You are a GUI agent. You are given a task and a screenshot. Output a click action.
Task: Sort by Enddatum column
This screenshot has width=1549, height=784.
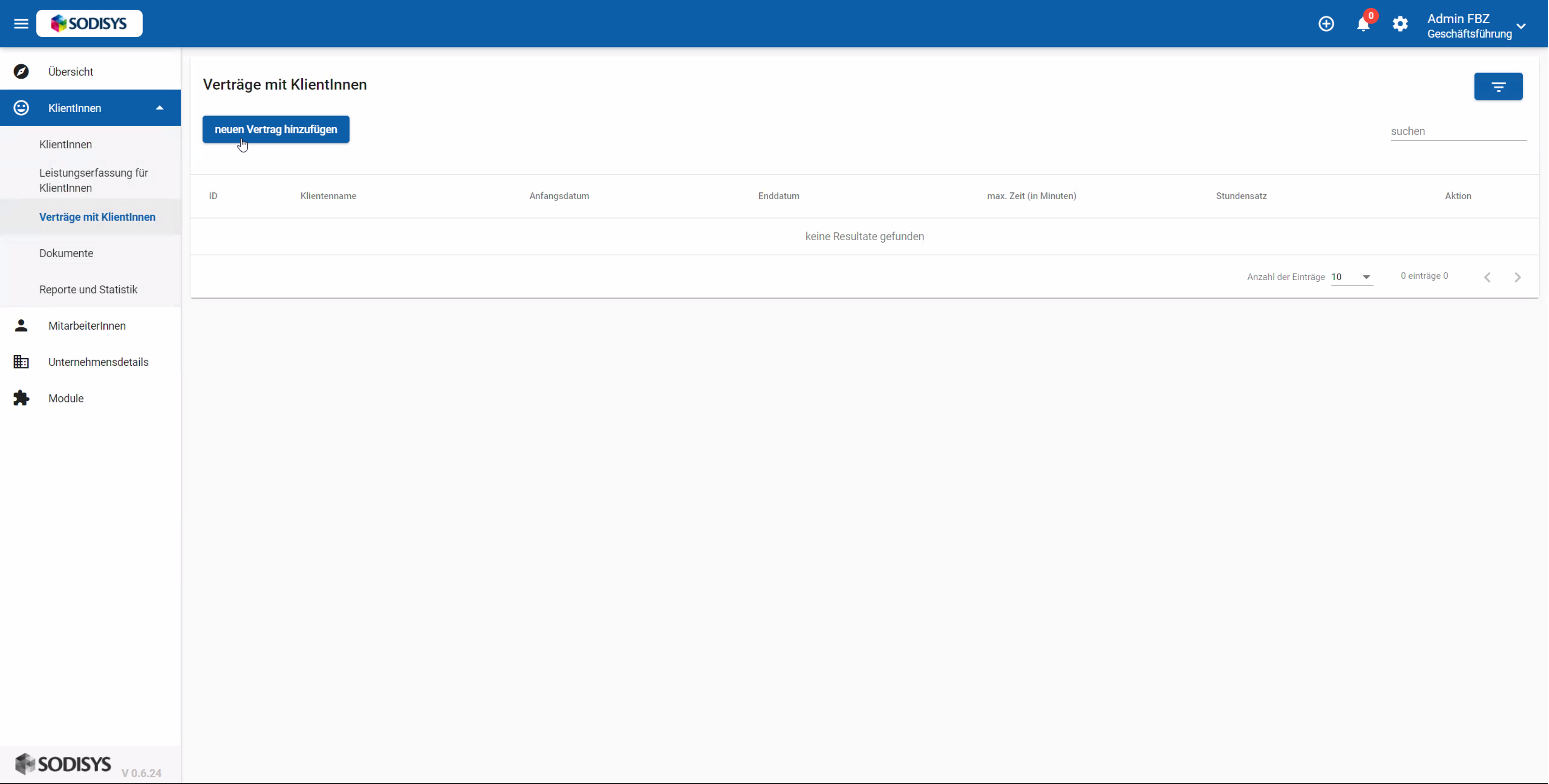[779, 196]
